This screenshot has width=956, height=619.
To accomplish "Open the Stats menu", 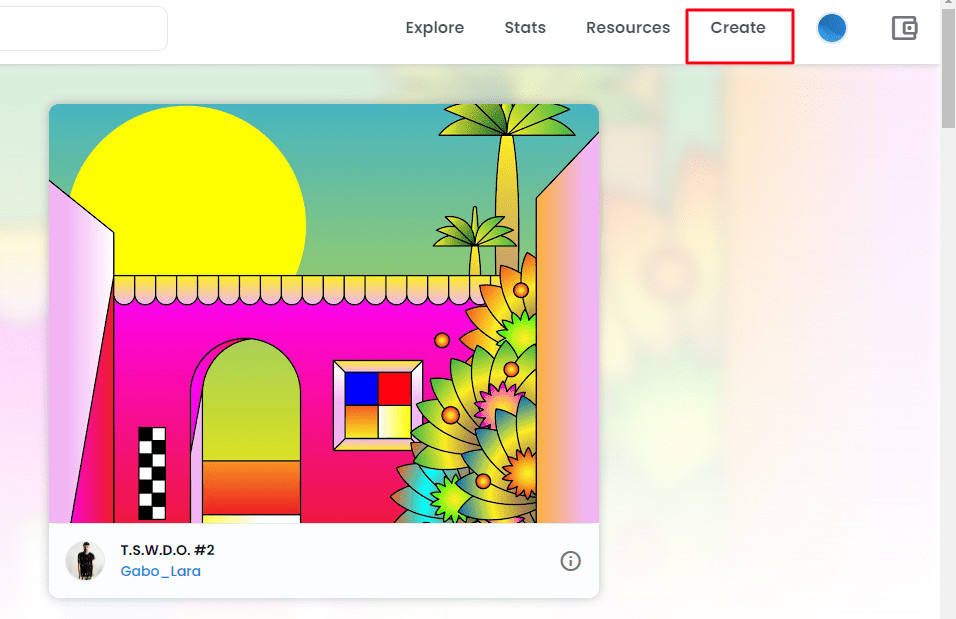I will point(525,28).
